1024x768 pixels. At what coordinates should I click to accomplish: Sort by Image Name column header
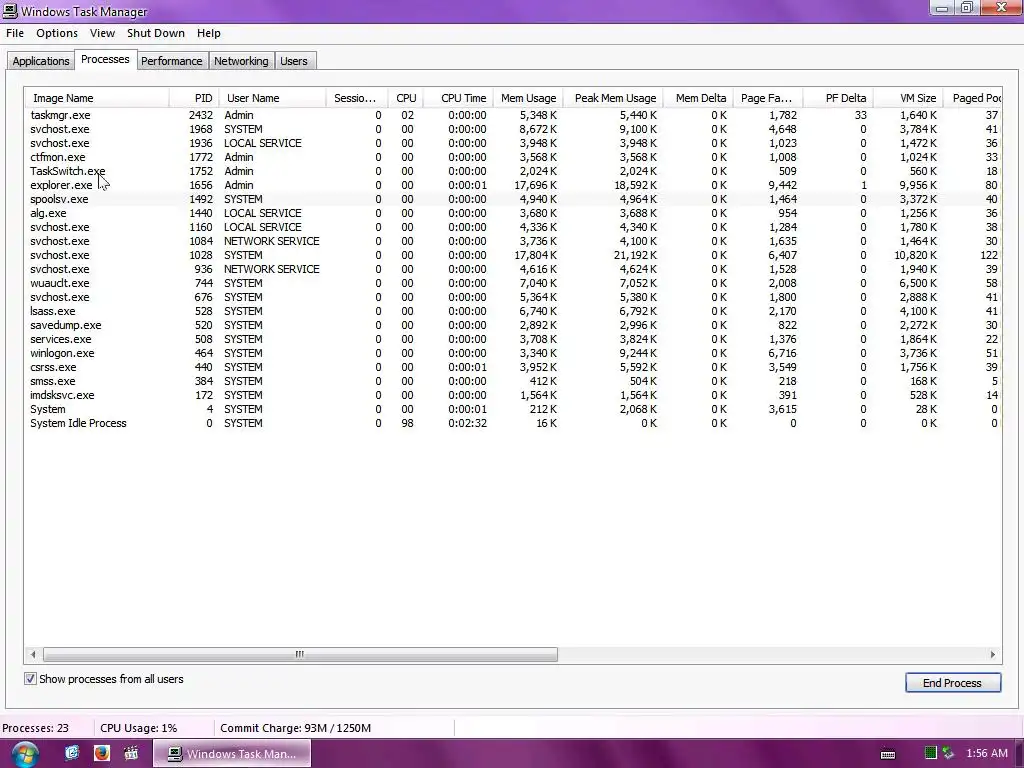coord(97,98)
